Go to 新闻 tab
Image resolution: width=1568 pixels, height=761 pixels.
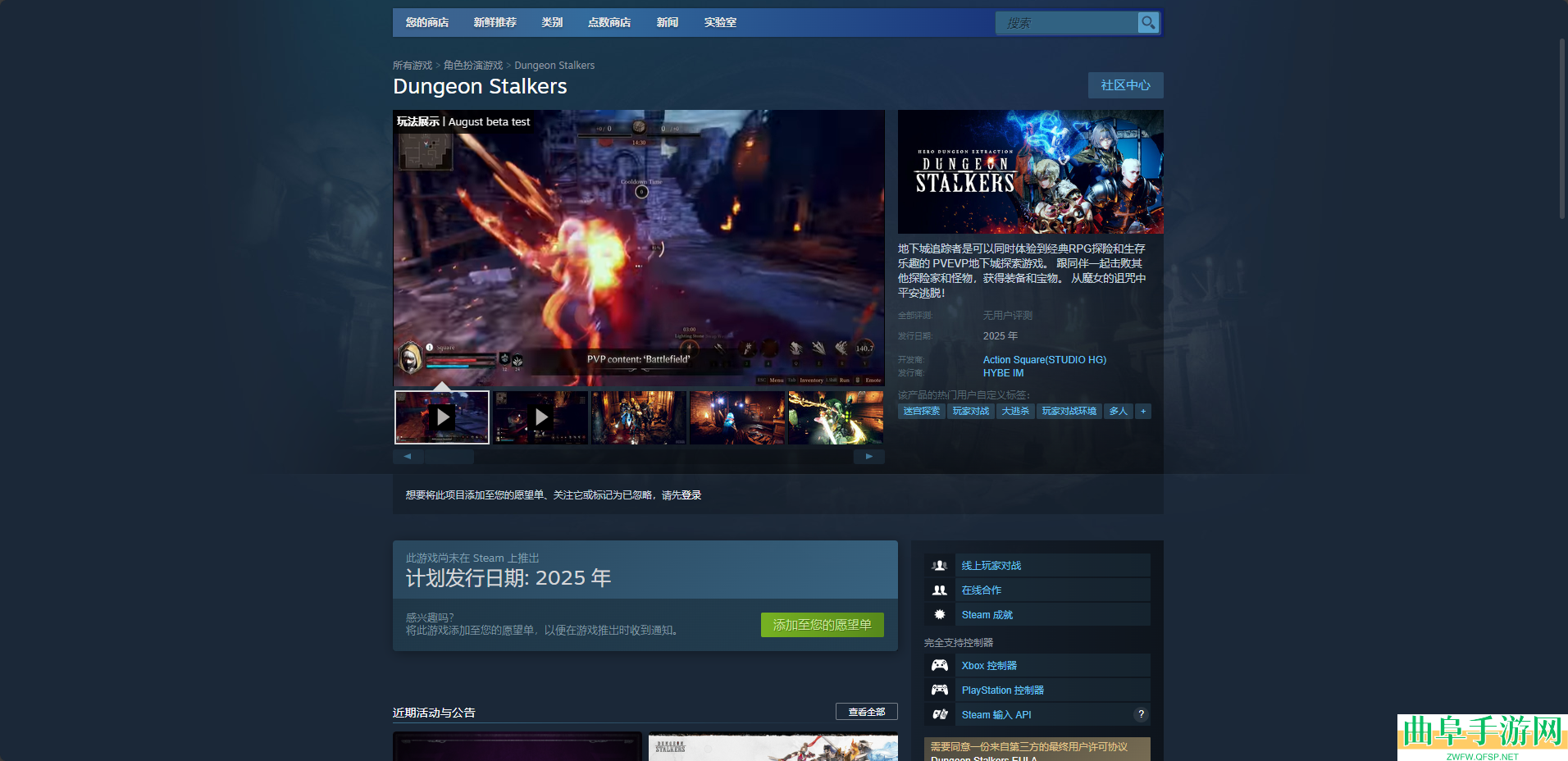tap(668, 23)
